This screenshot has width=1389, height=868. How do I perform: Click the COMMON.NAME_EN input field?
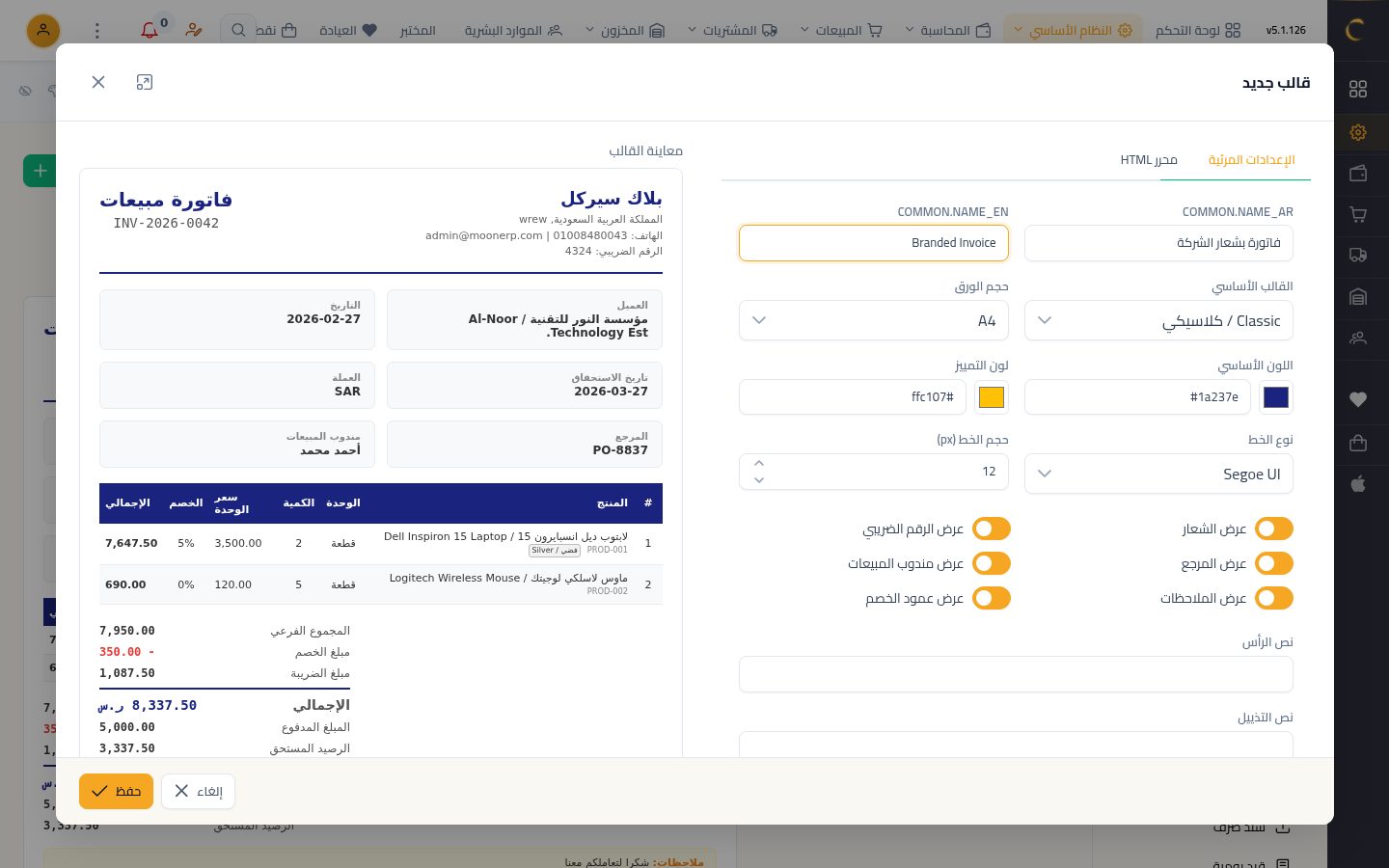point(874,243)
